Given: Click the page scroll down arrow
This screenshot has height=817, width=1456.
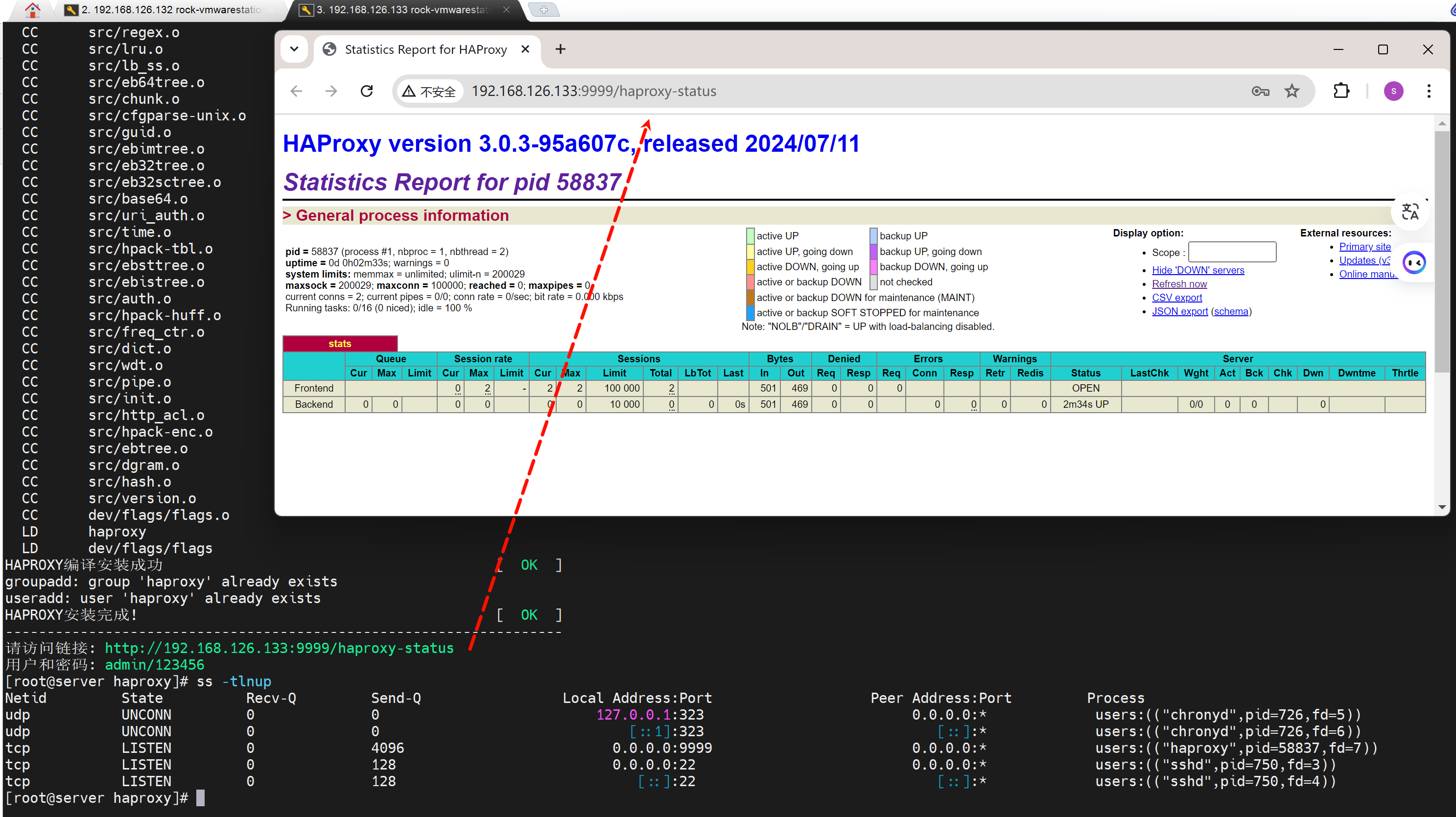Looking at the screenshot, I should (1441, 507).
